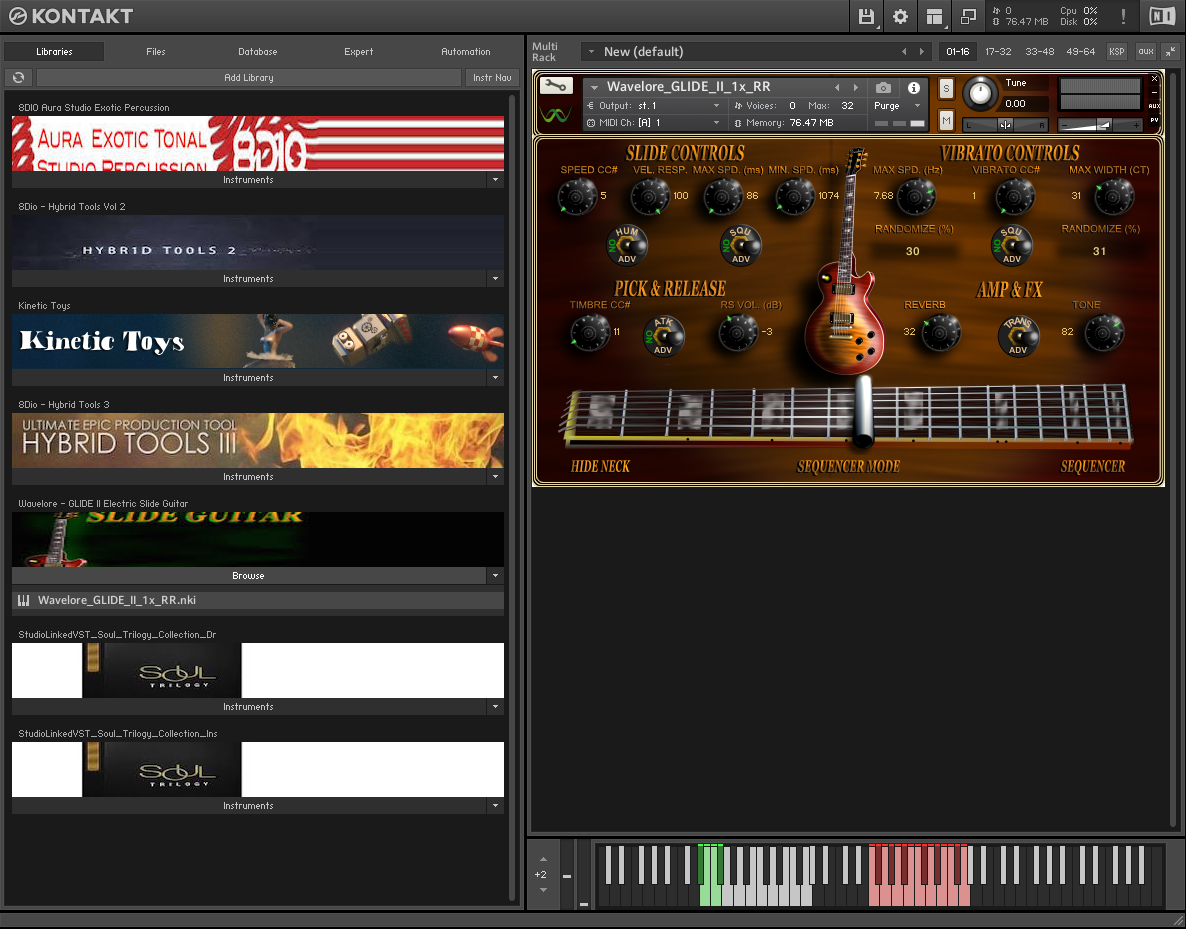Mute the instrument with M button
Image resolution: width=1186 pixels, height=929 pixels.
946,120
